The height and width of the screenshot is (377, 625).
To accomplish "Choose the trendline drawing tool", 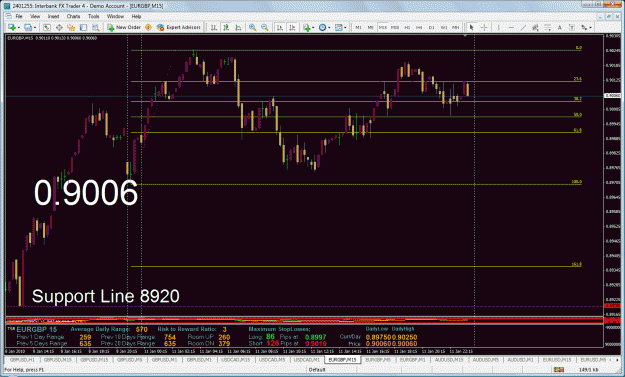I will tap(523, 27).
